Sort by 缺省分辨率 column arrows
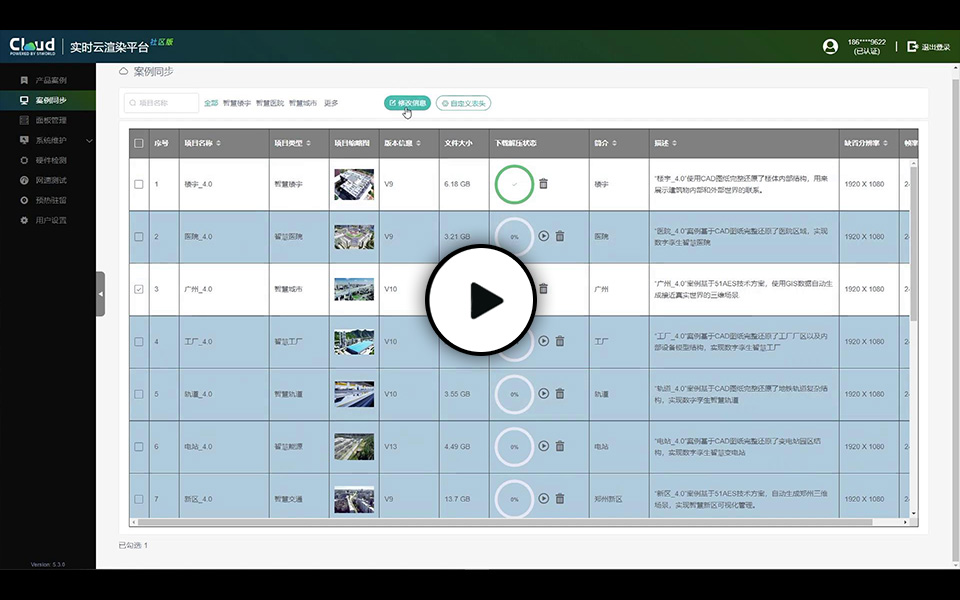The image size is (960, 600). point(886,143)
